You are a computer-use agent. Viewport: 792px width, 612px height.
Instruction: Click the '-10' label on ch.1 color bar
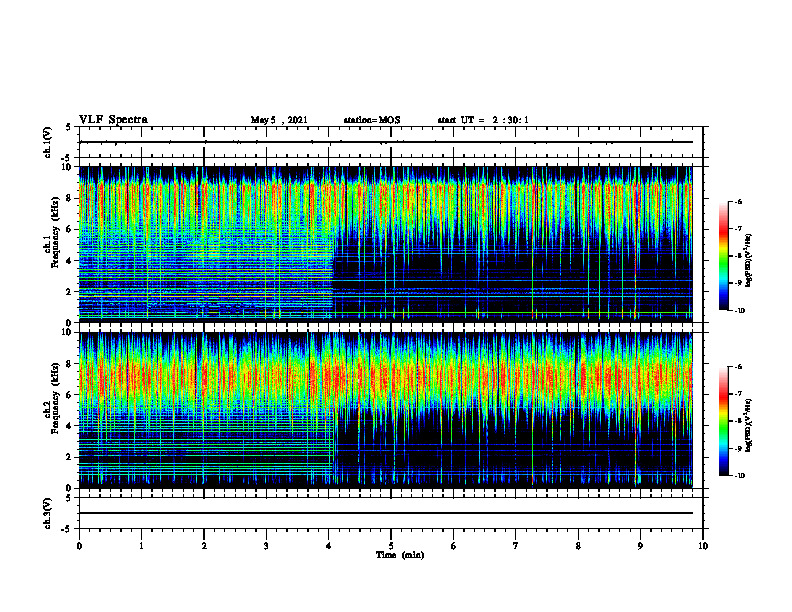point(739,310)
